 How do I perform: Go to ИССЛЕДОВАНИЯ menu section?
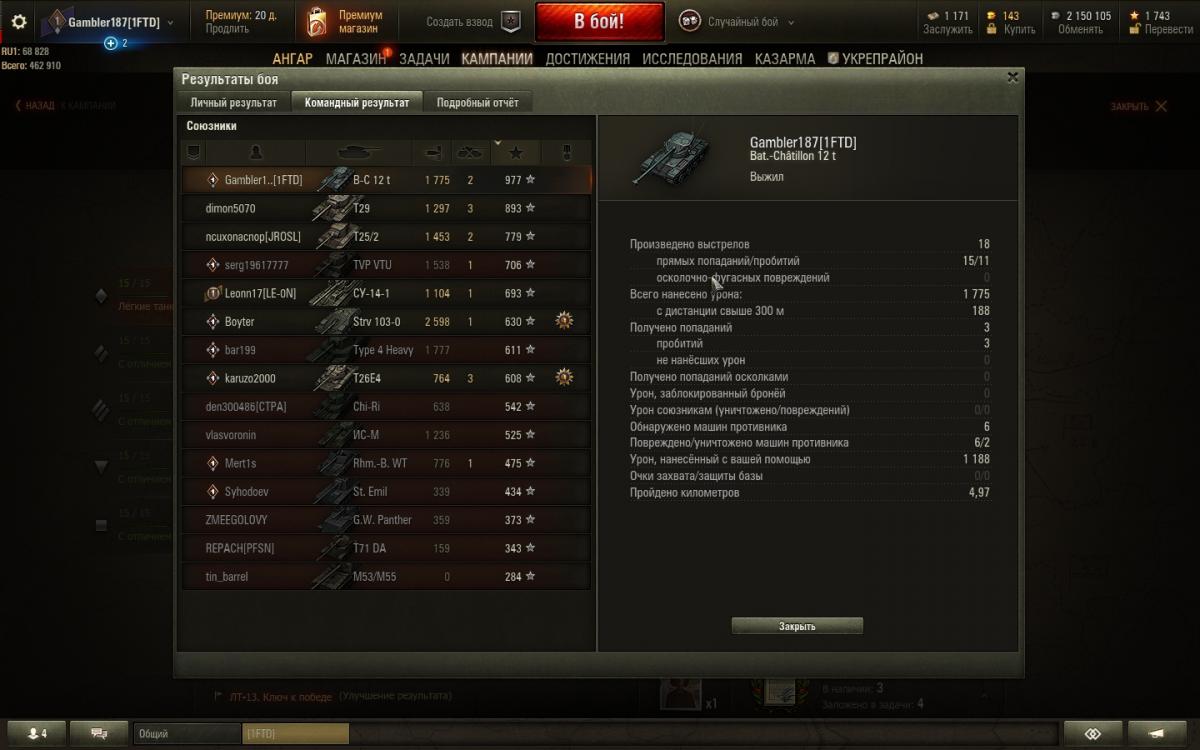[692, 59]
